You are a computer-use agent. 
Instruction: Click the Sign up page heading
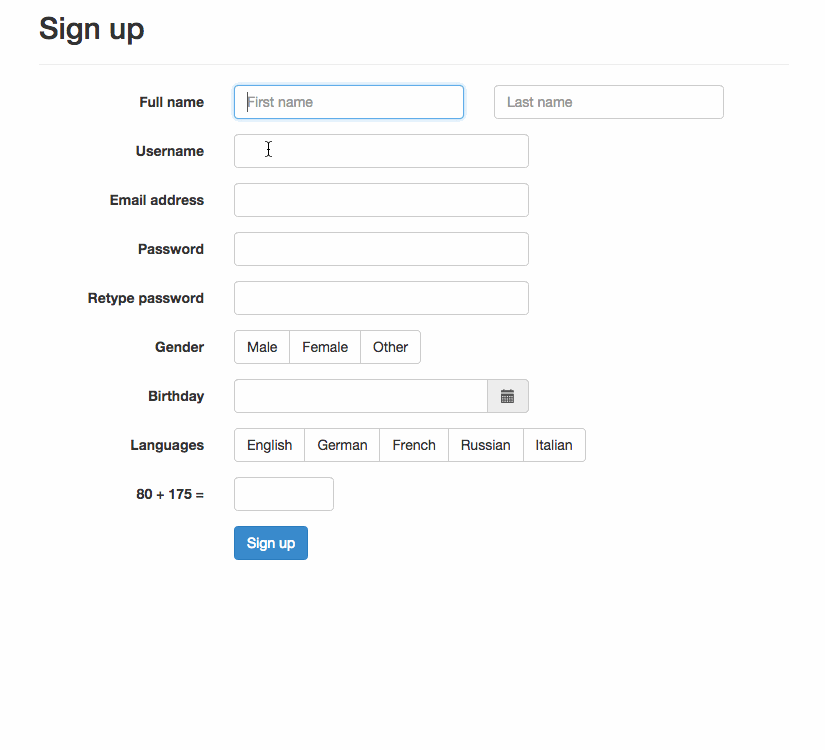[x=91, y=29]
